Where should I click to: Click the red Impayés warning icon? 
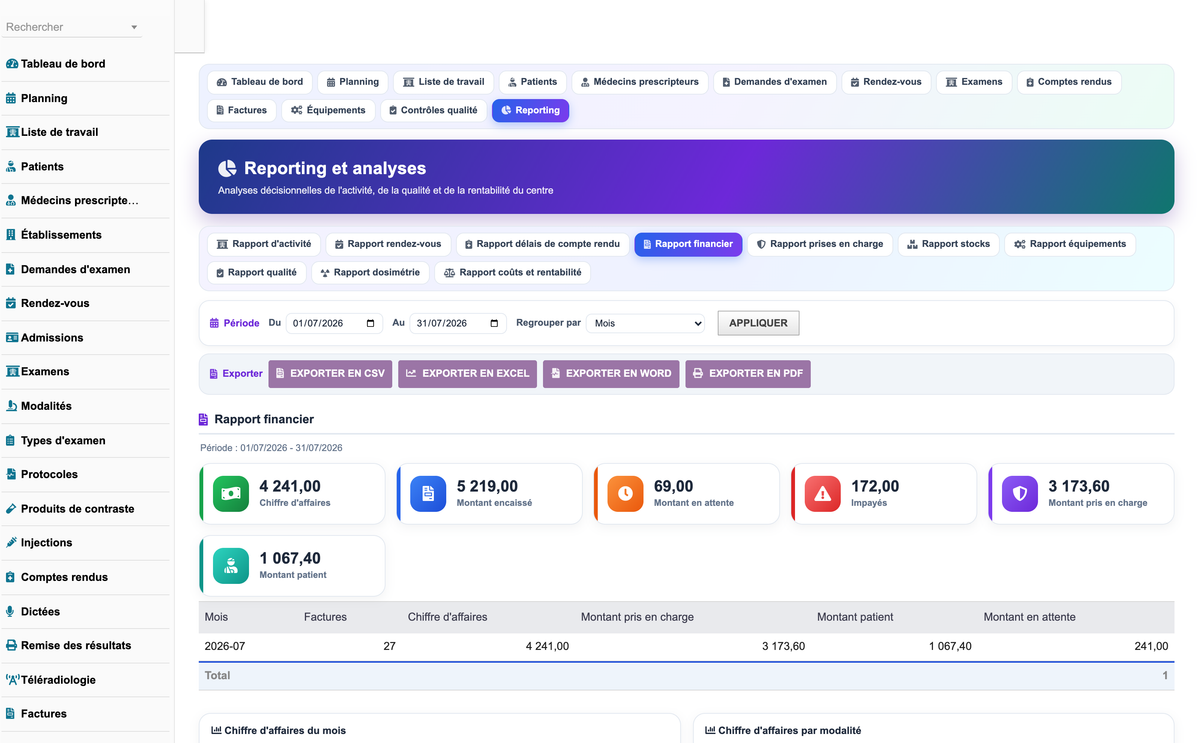tap(823, 494)
